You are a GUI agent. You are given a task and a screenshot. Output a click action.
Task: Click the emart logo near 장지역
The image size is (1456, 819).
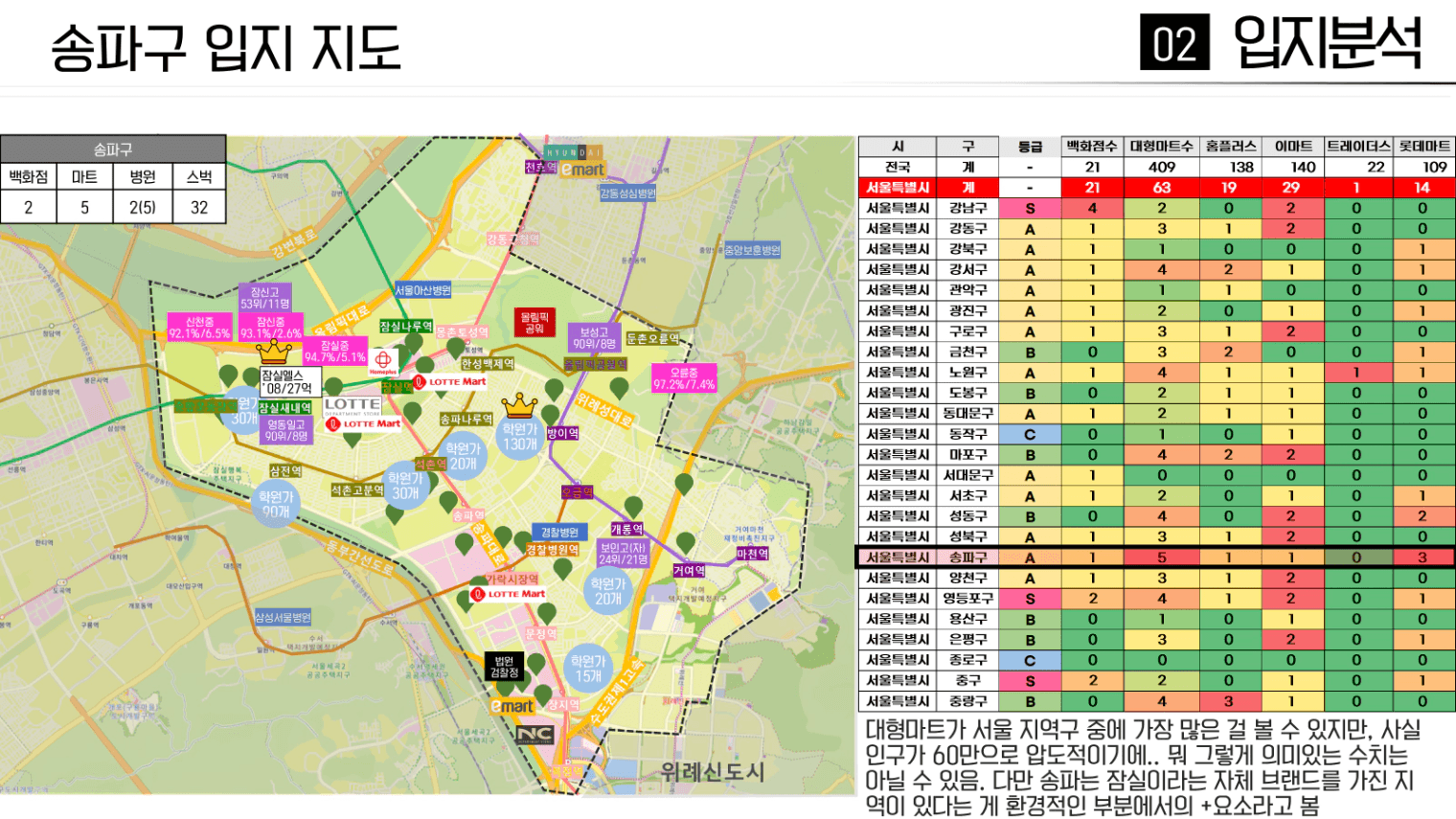click(x=512, y=706)
